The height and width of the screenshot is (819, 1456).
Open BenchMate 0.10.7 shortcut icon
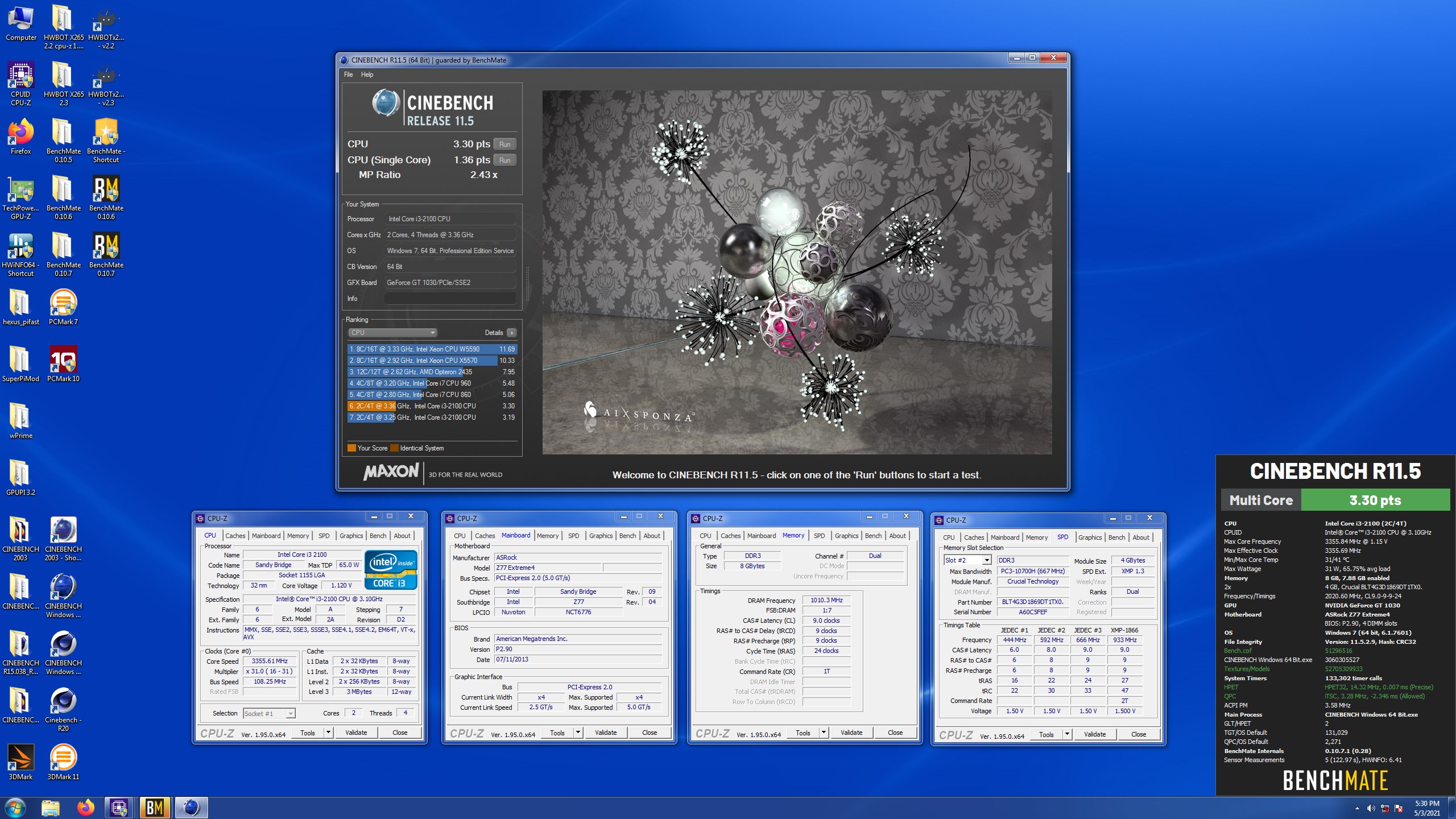(x=106, y=255)
